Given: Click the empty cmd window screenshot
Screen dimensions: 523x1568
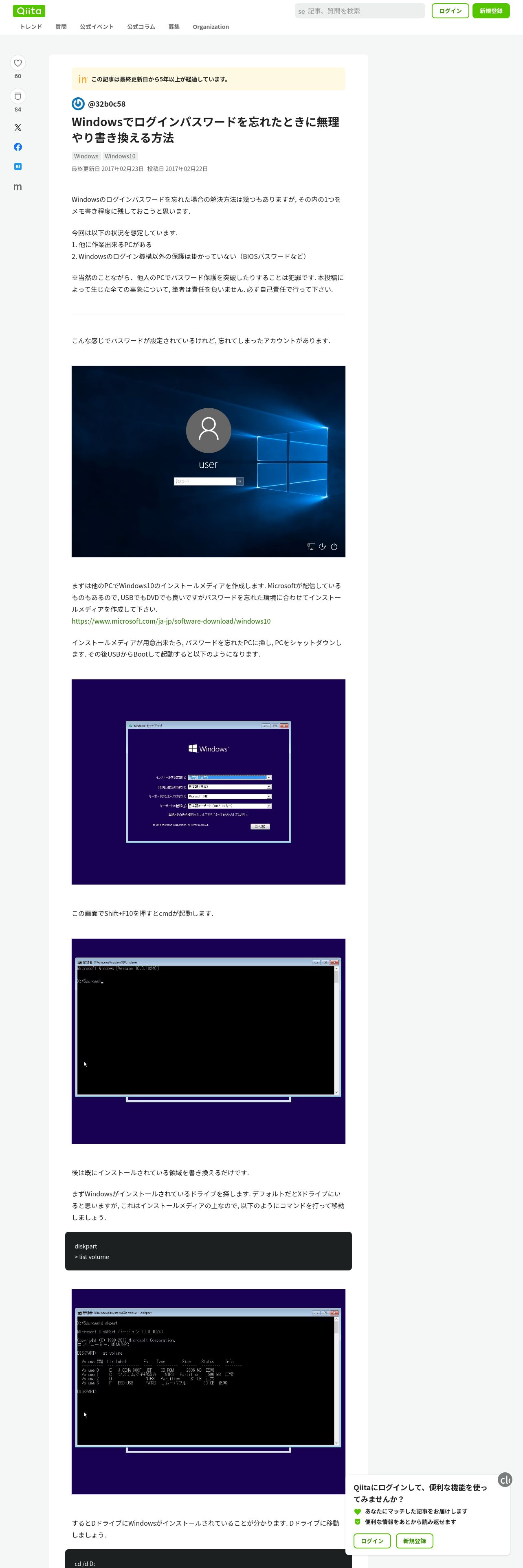Looking at the screenshot, I should click(x=208, y=1041).
